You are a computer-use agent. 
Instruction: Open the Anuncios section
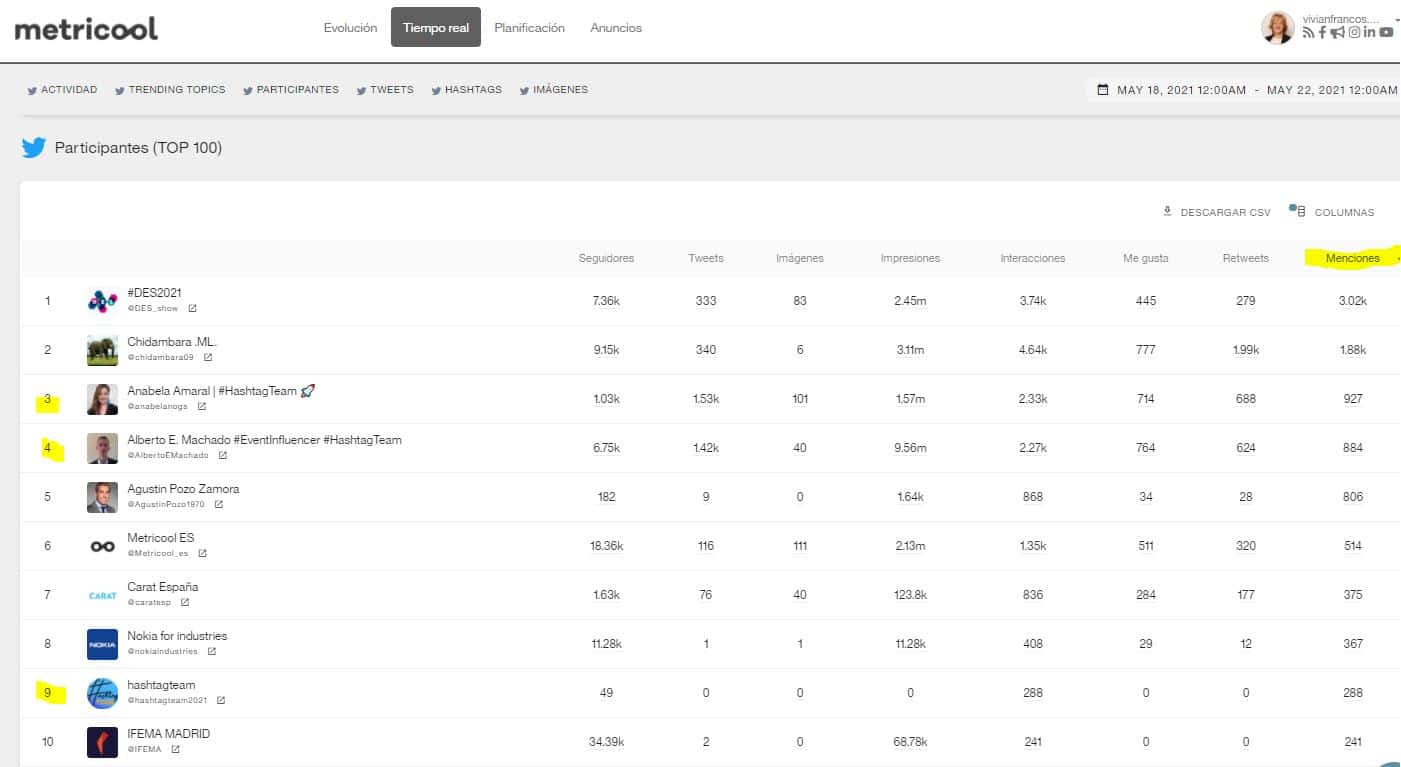(616, 28)
